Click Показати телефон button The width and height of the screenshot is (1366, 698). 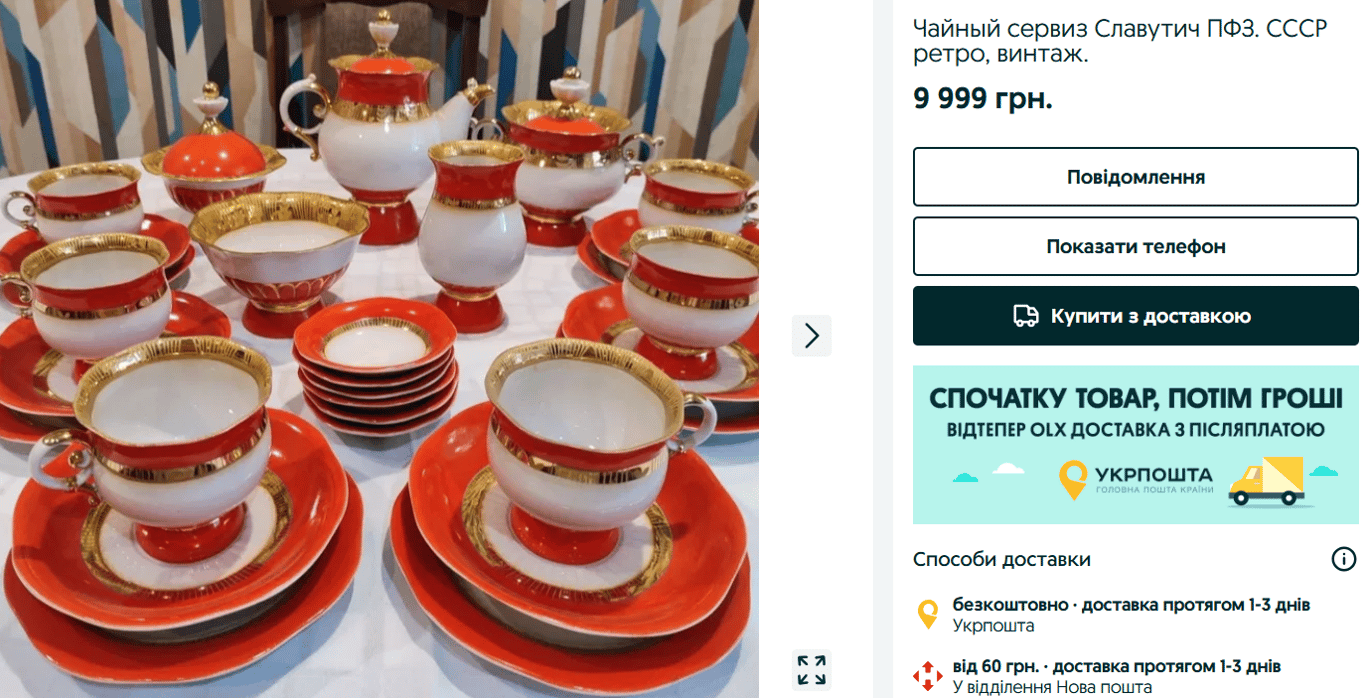1135,246
